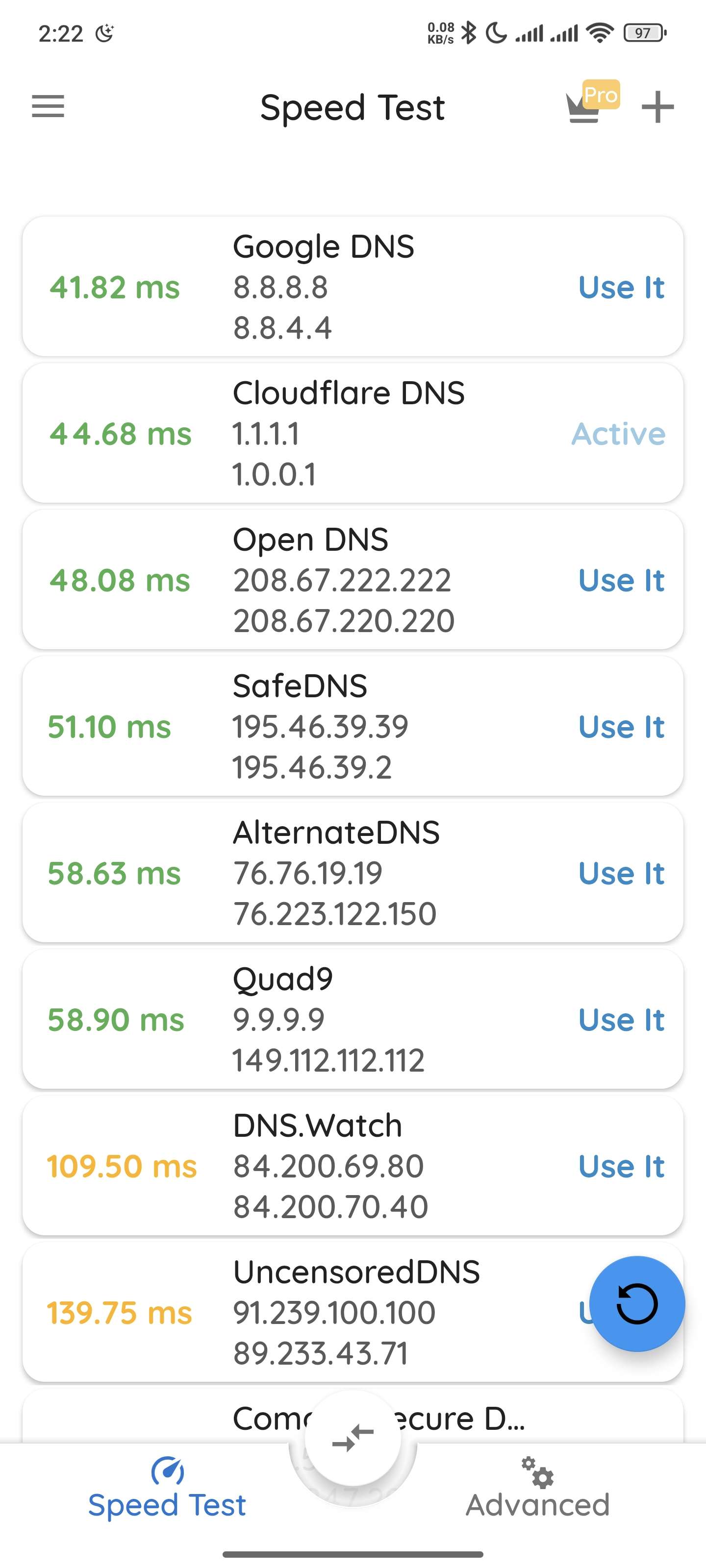Use It for AlternateDNS

coord(621,874)
